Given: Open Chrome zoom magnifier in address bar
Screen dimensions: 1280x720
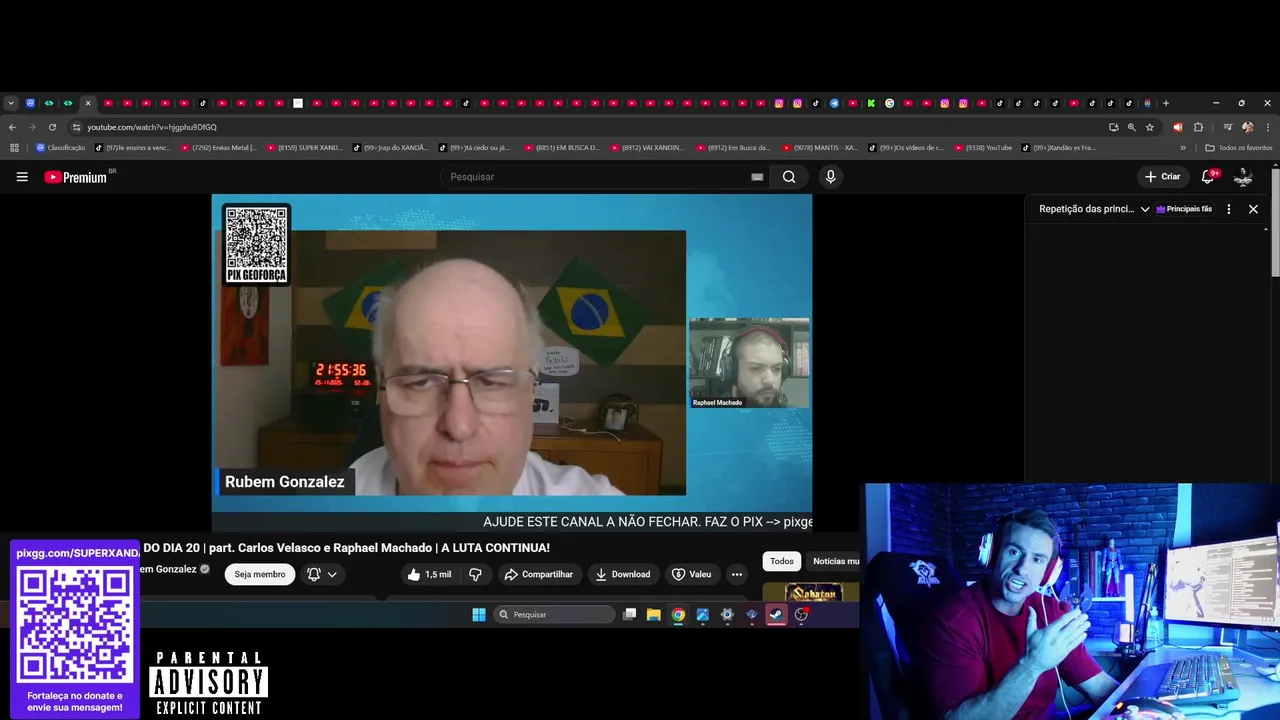Looking at the screenshot, I should tap(1131, 127).
